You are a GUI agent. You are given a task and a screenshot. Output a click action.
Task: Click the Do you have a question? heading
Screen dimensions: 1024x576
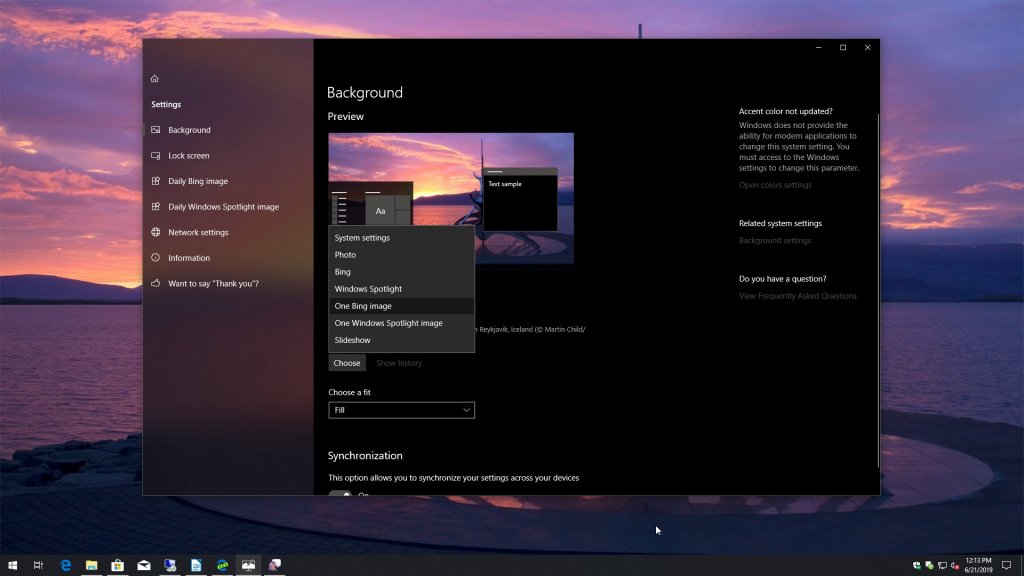(x=782, y=279)
